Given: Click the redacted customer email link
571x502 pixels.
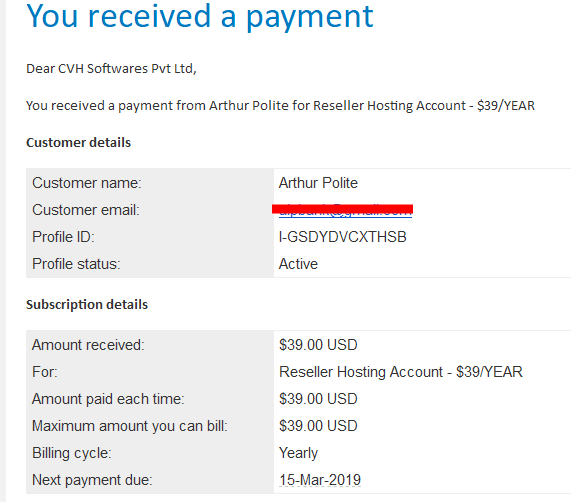Looking at the screenshot, I should click(345, 210).
